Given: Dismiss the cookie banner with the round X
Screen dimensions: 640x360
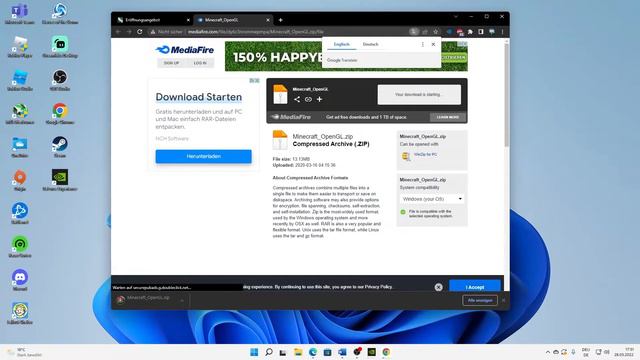Looking at the screenshot, I should 438,287.
